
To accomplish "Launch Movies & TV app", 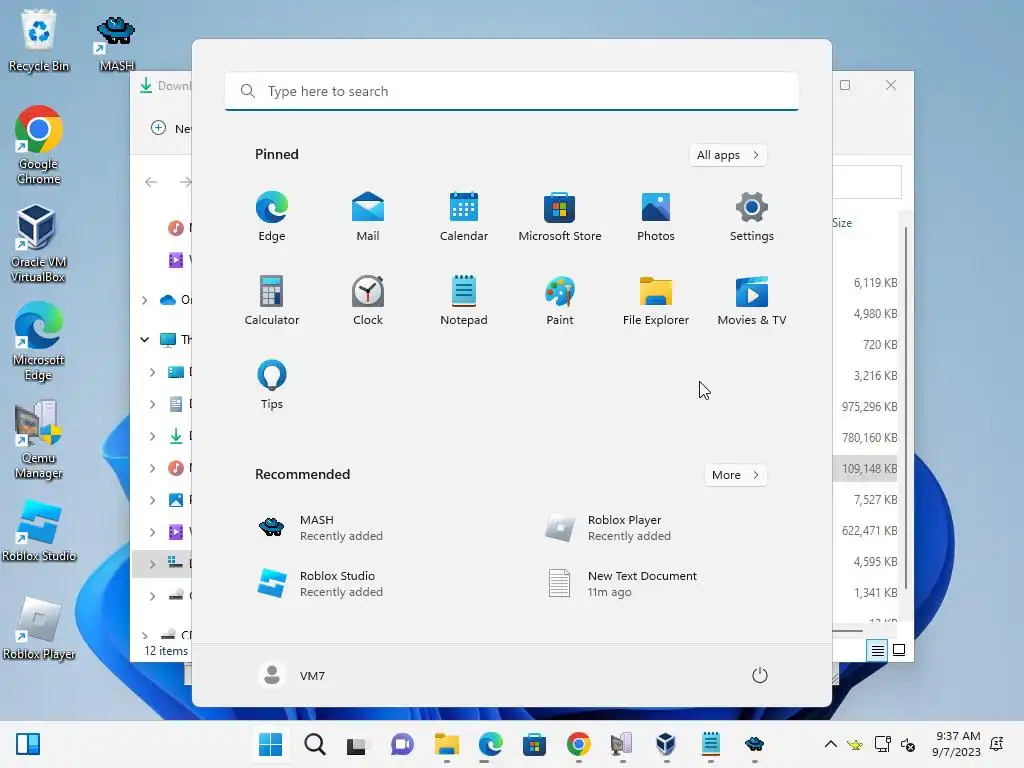I will point(752,300).
